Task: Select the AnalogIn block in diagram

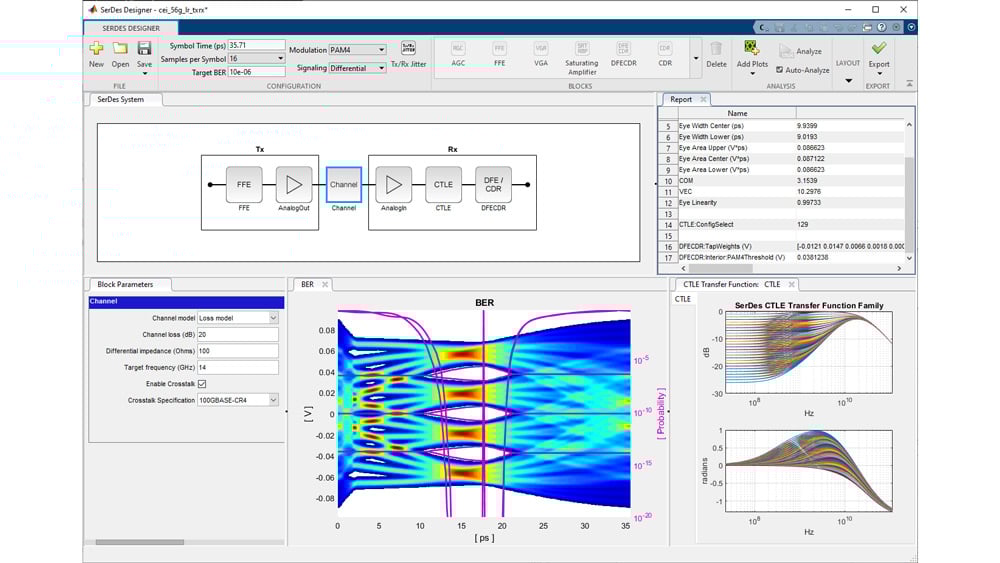Action: (393, 184)
